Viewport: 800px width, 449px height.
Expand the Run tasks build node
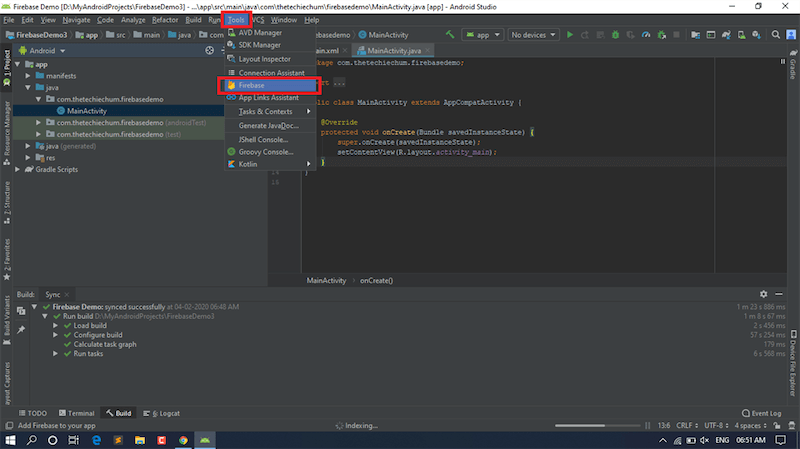click(56, 354)
